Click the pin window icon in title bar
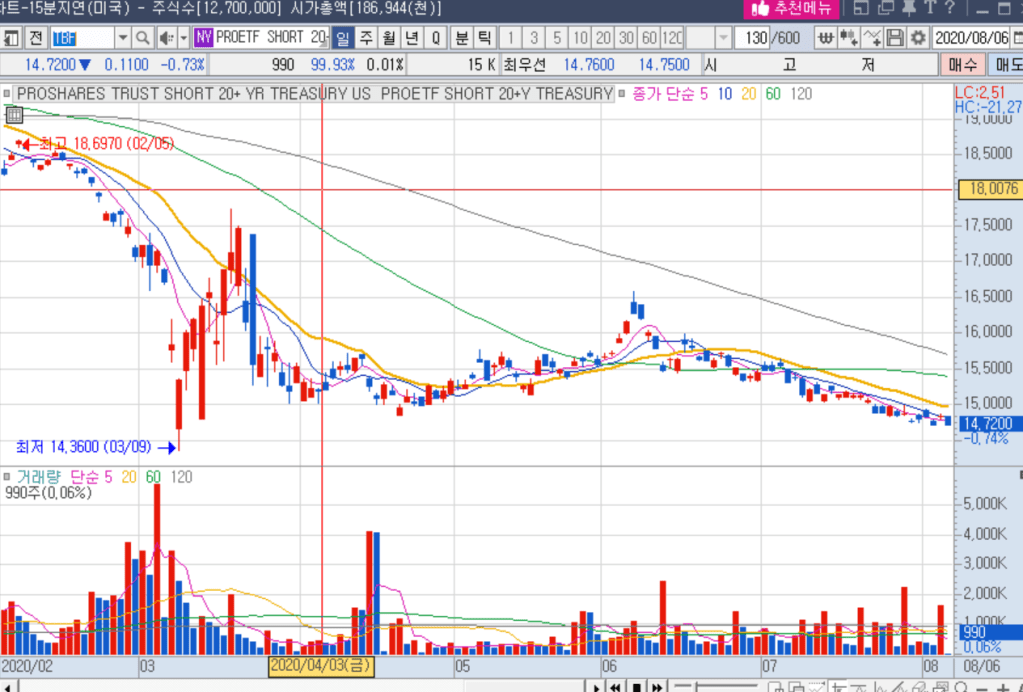This screenshot has width=1023, height=692. tap(908, 9)
